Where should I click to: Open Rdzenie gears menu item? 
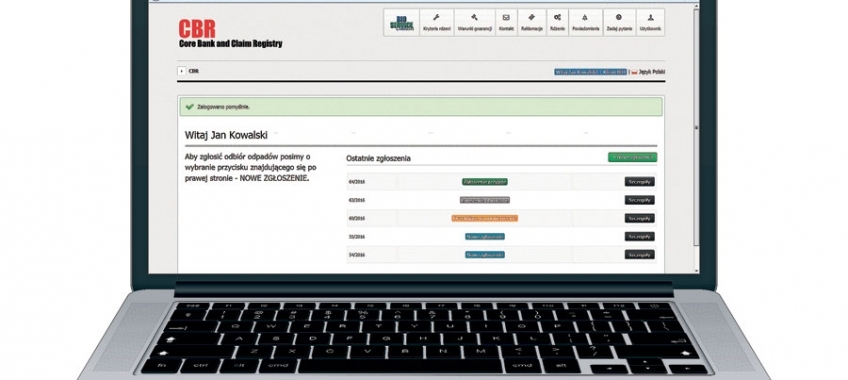click(557, 23)
